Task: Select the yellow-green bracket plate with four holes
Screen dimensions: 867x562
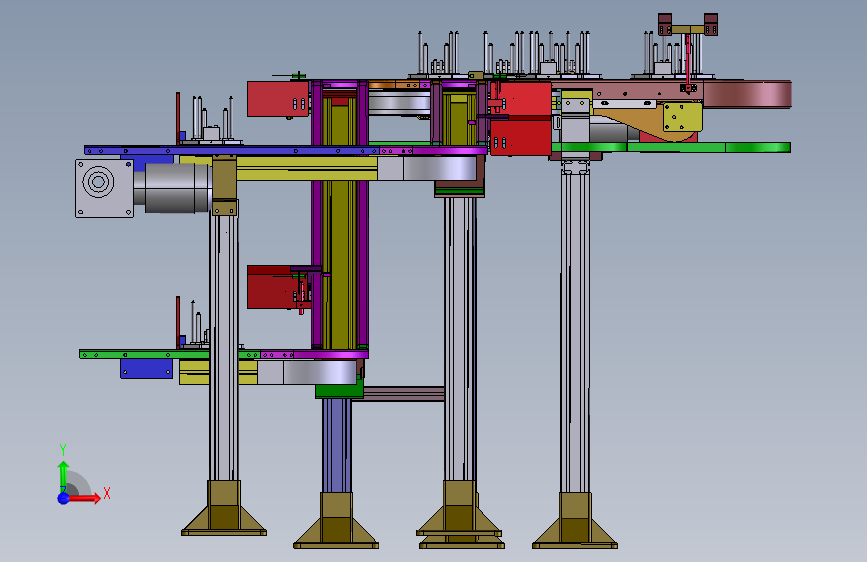Action: (x=682, y=117)
